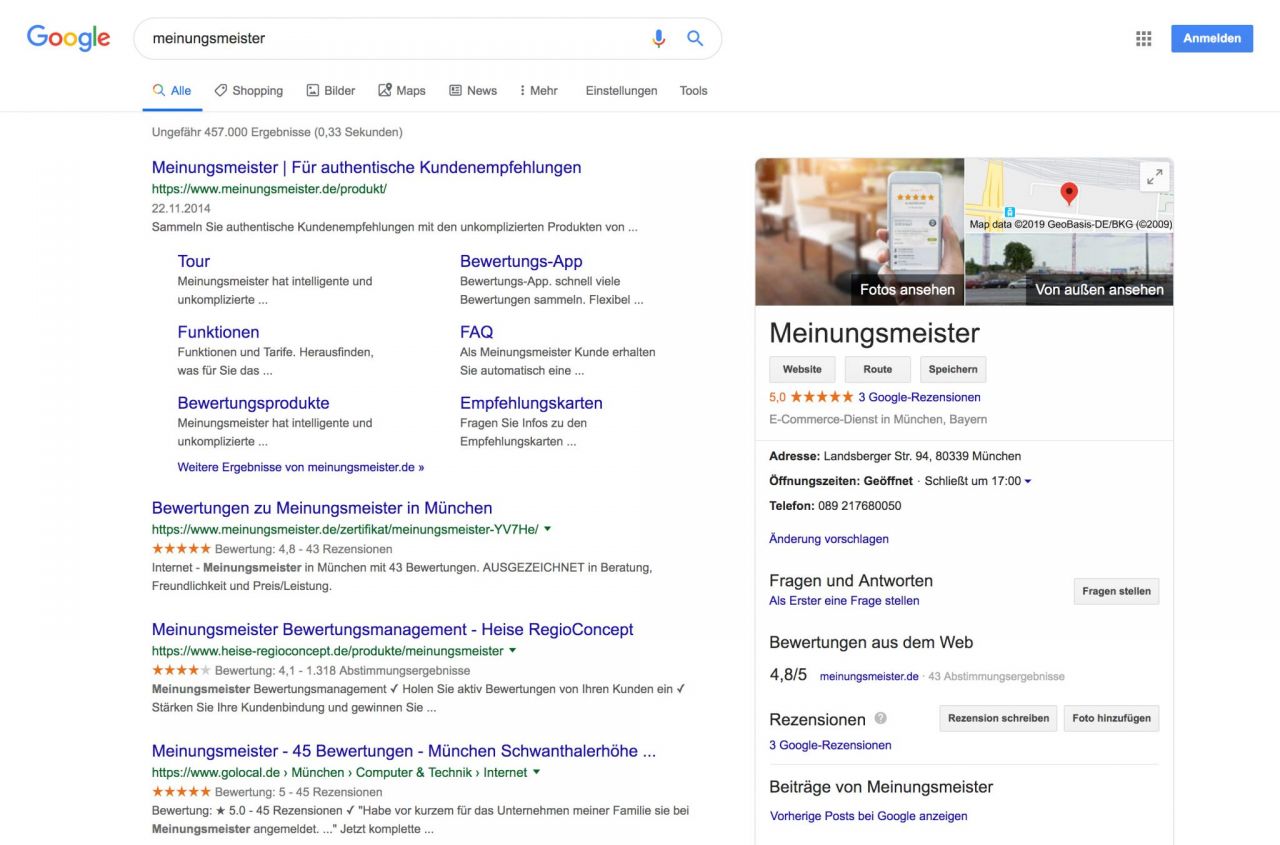The height and width of the screenshot is (845, 1280).
Task: Open the Alle results tab
Action: (x=172, y=91)
